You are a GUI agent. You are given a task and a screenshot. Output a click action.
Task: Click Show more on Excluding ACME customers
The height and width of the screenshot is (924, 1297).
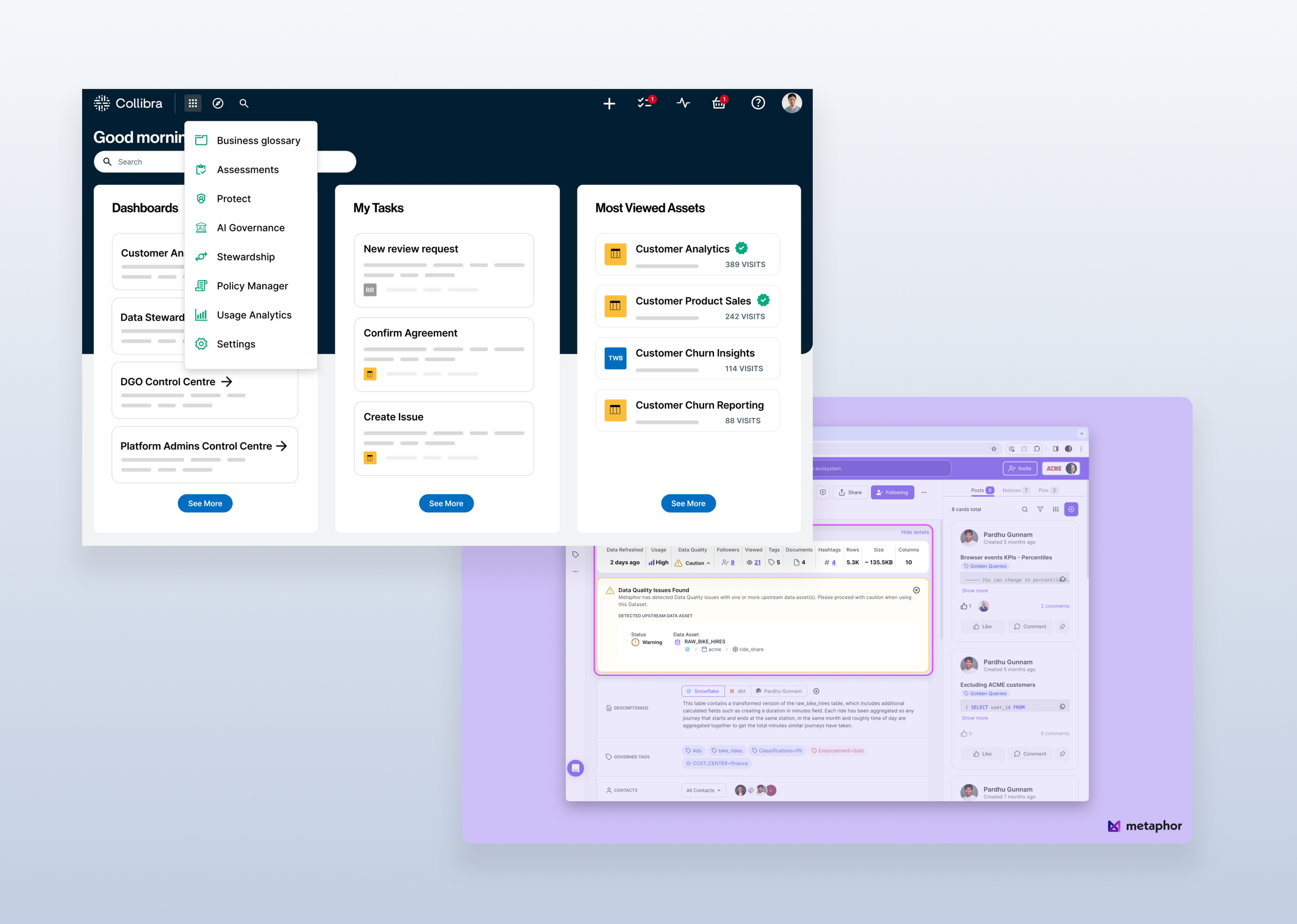point(974,718)
